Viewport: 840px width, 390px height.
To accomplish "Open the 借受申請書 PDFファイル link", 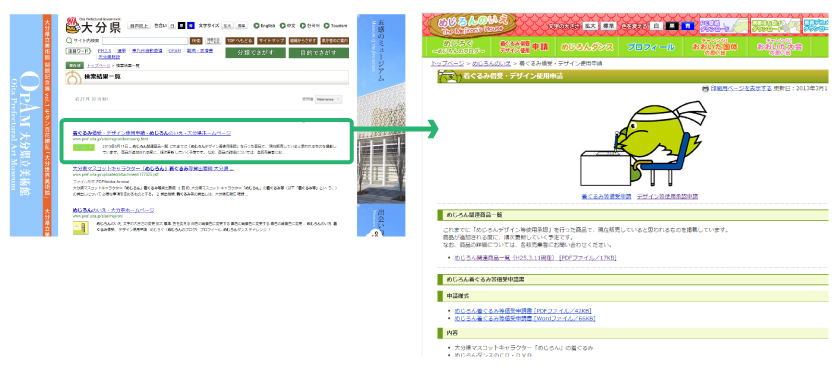I will tap(523, 311).
